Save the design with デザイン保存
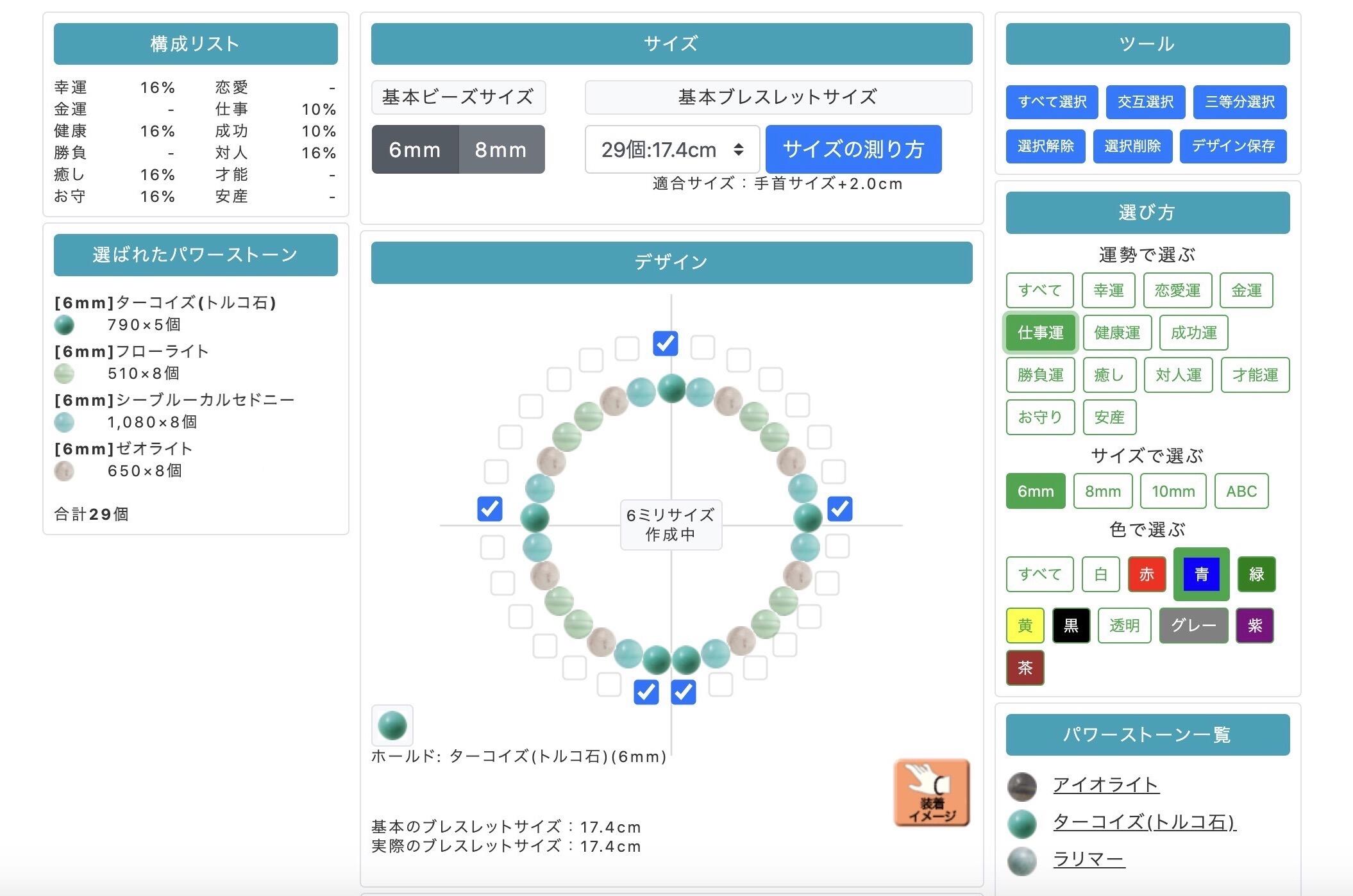The height and width of the screenshot is (896, 1353). coord(1233,146)
